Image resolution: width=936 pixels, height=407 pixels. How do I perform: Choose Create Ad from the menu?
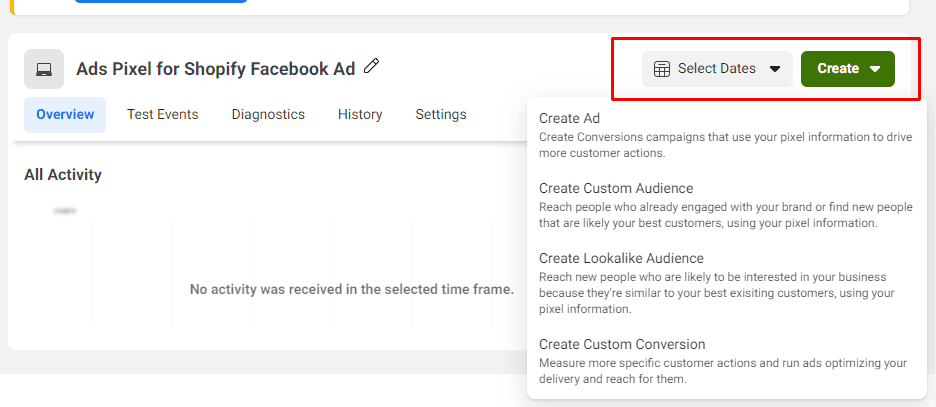tap(569, 118)
